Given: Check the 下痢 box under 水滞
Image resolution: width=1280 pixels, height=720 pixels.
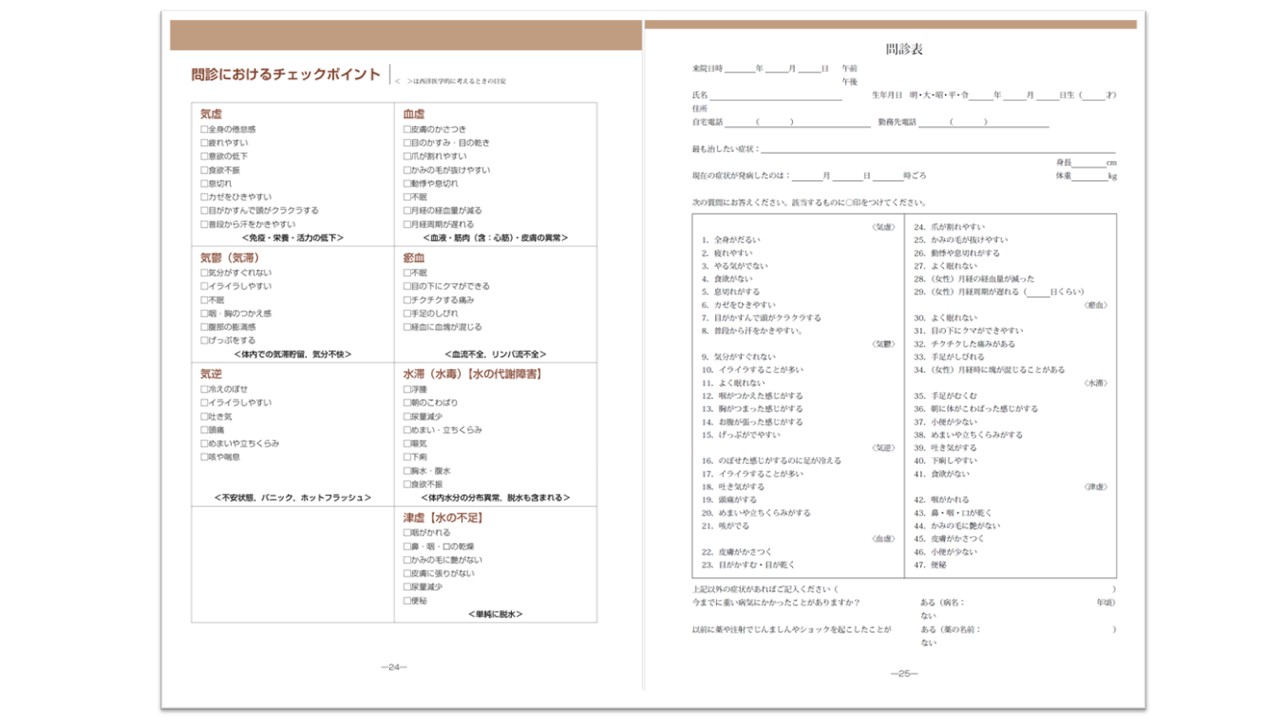Looking at the screenshot, I should 406,457.
